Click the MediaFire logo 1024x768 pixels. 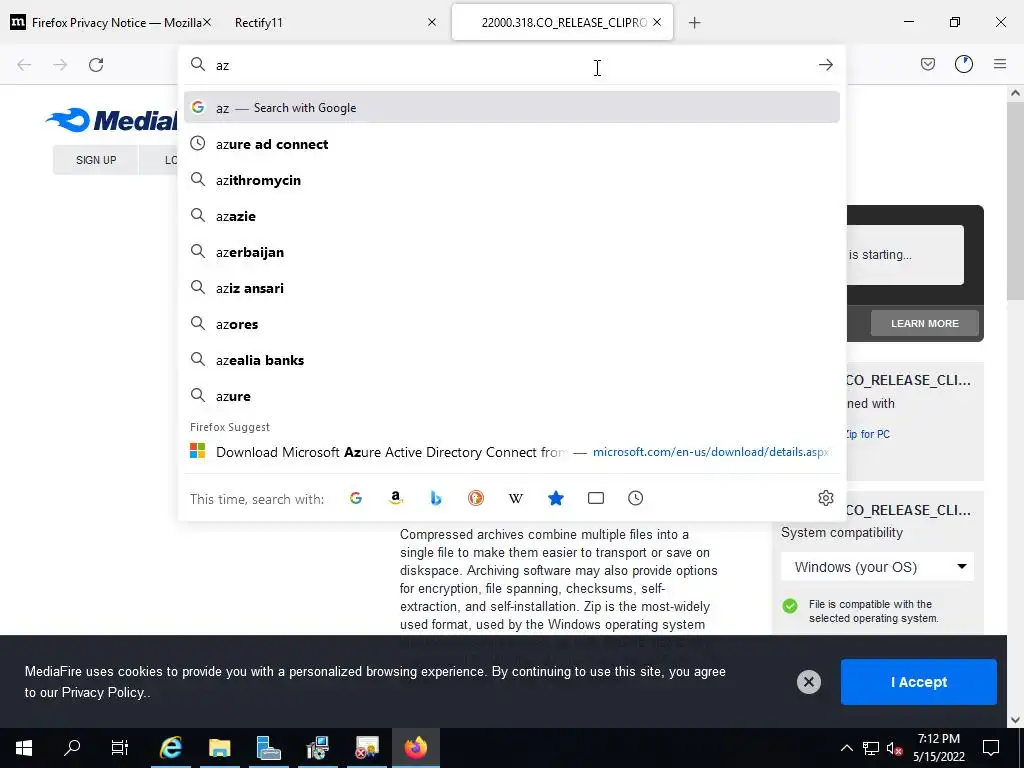[112, 120]
